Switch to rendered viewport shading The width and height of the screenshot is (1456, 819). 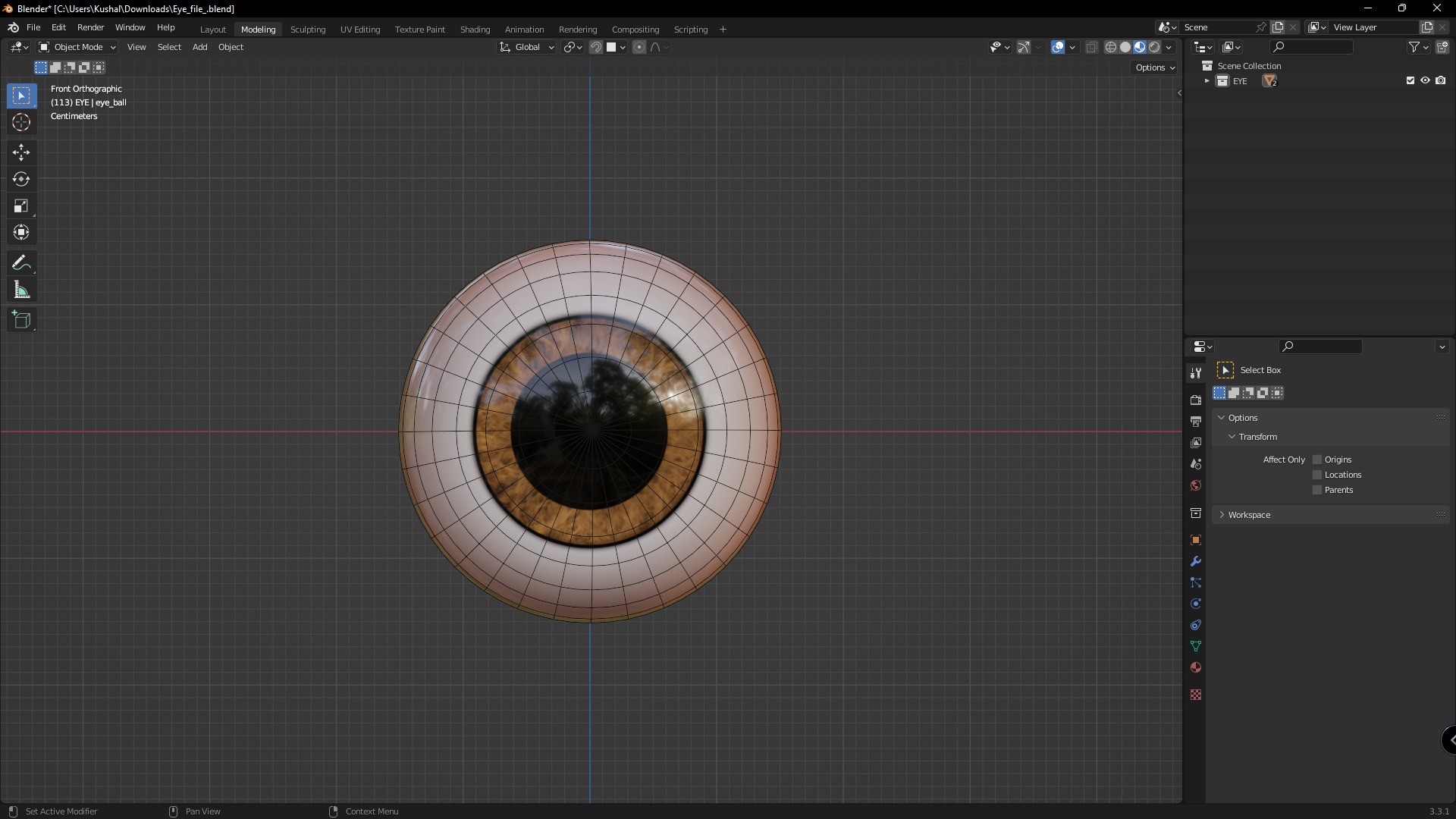point(1154,47)
